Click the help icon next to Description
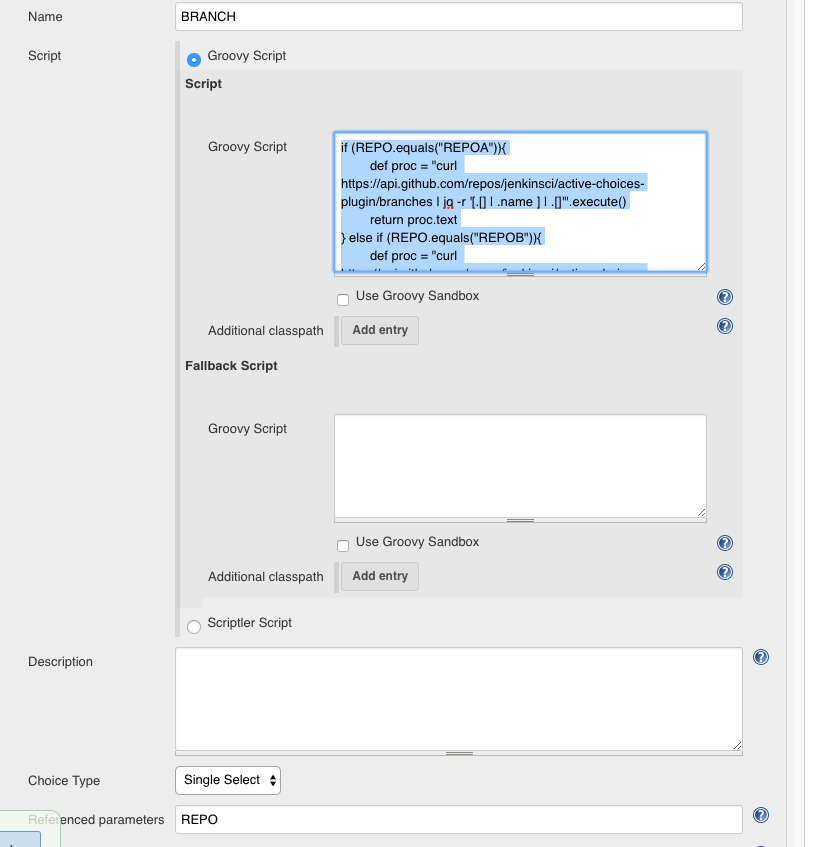 [x=760, y=657]
